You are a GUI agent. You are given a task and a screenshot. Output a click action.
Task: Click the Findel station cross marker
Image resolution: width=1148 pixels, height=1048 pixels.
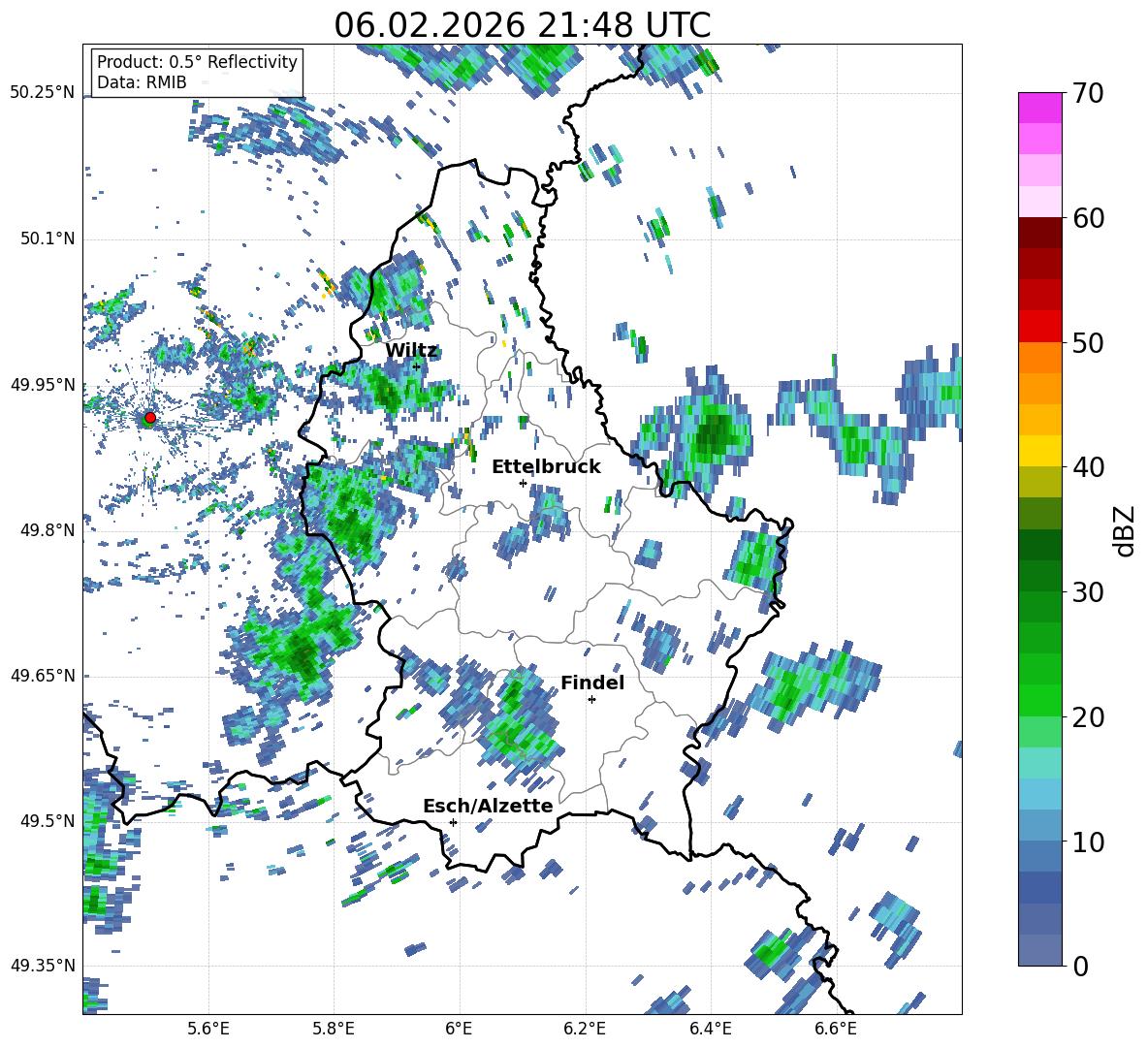591,699
